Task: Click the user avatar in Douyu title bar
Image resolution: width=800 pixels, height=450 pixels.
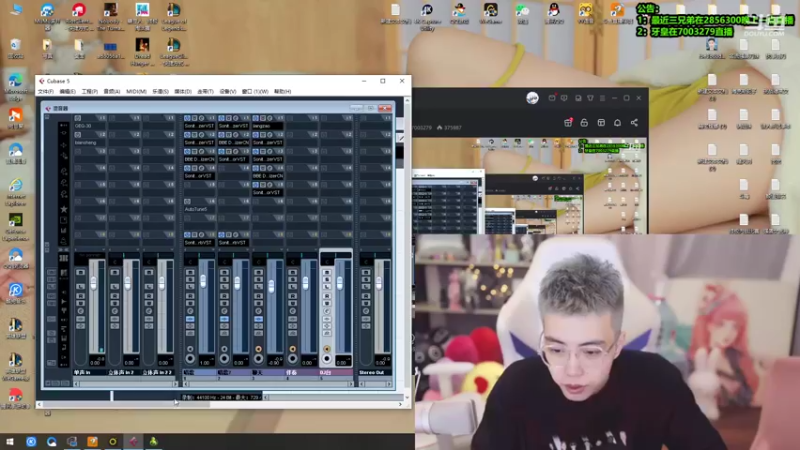Action: coord(532,98)
